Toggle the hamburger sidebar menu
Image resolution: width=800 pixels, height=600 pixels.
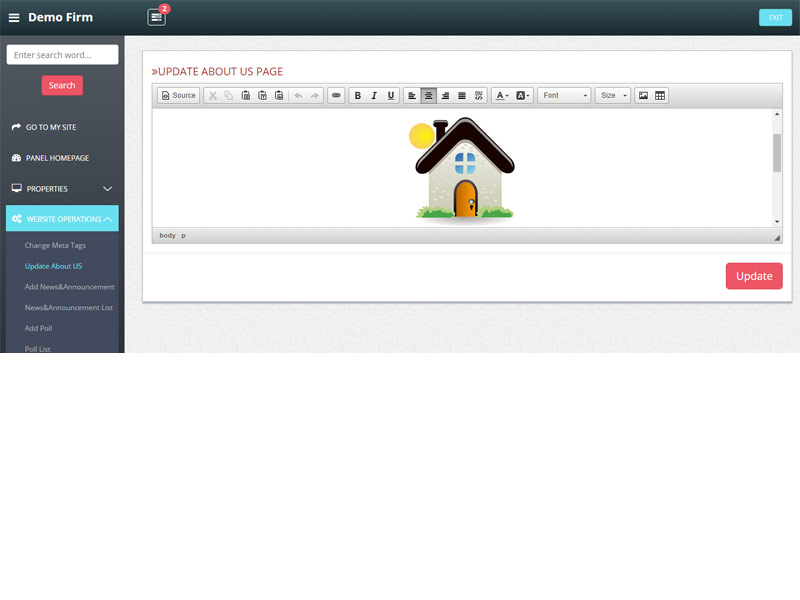14,17
